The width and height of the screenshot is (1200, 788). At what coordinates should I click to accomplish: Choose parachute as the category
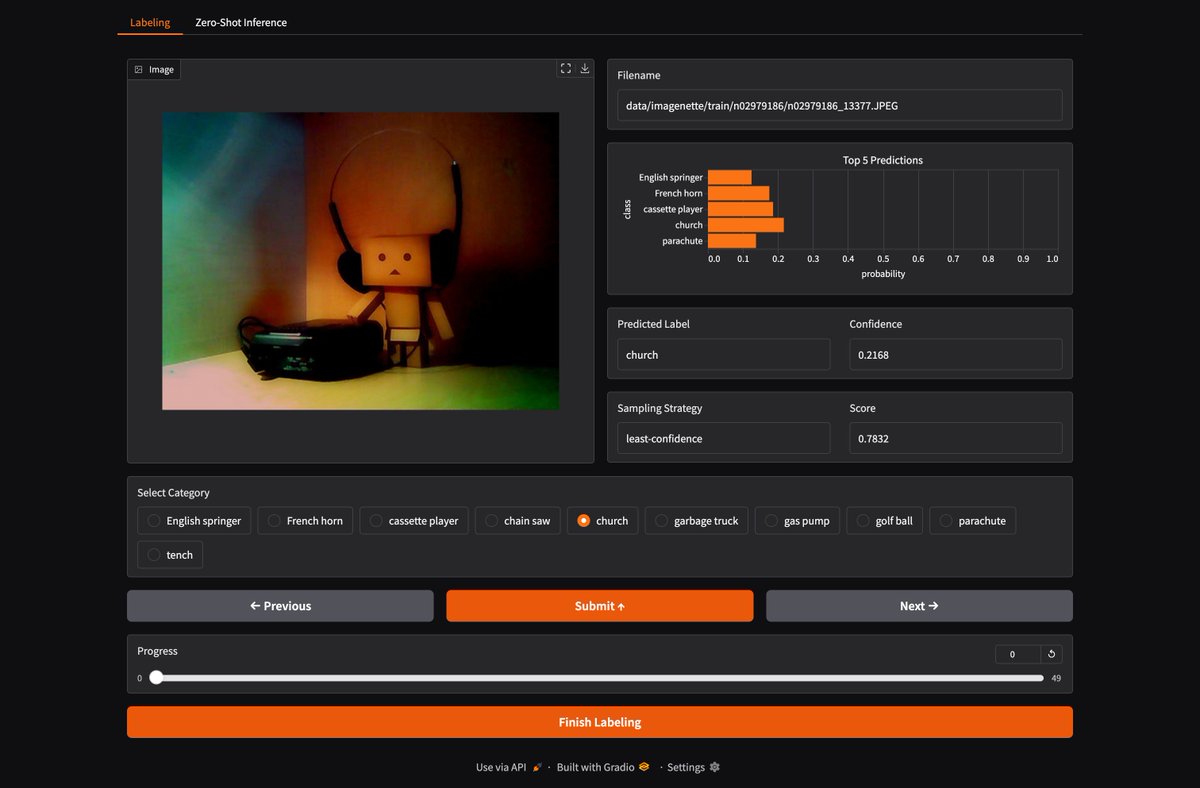pos(972,521)
